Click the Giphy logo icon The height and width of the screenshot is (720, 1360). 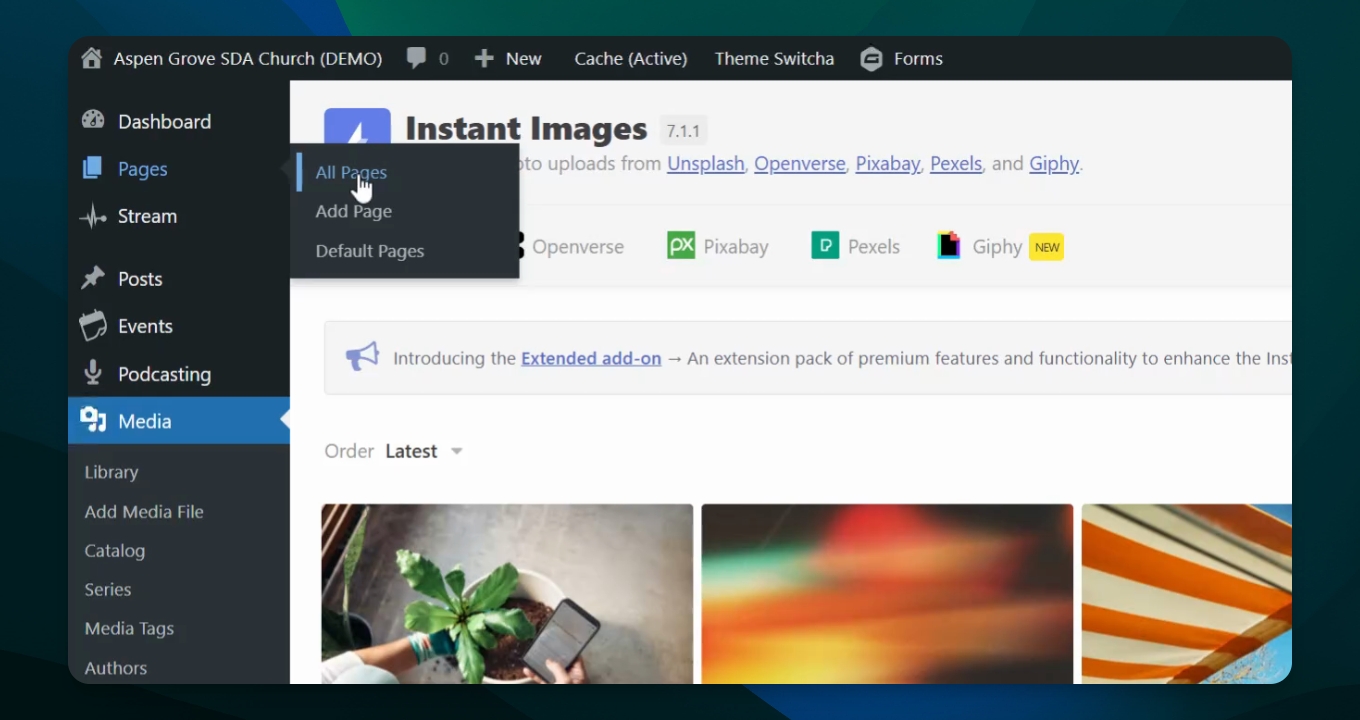pos(949,246)
